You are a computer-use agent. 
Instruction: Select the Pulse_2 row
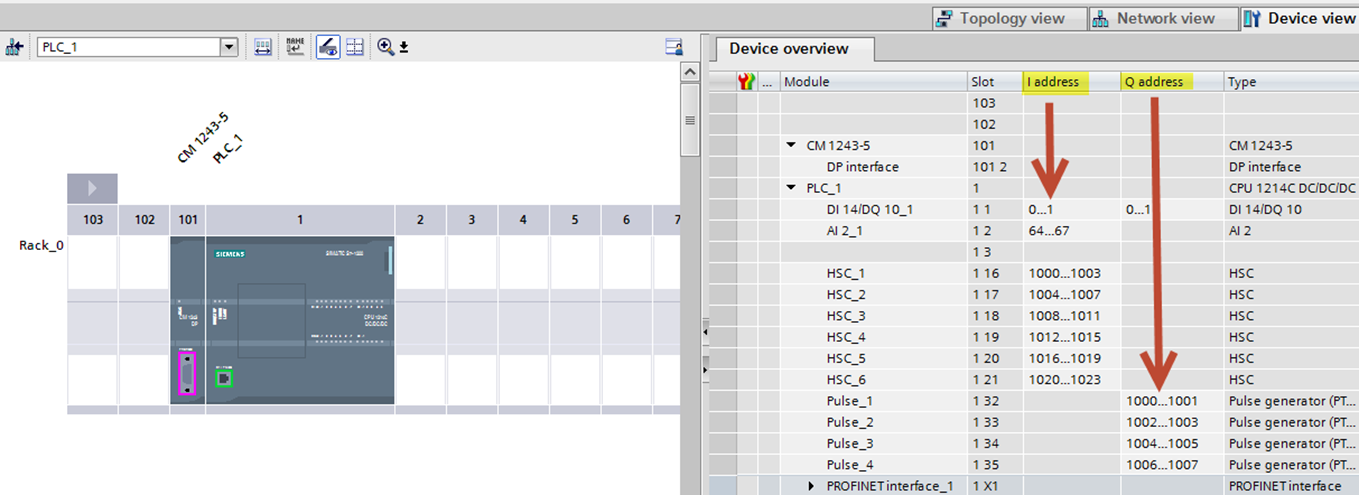coord(1034,422)
